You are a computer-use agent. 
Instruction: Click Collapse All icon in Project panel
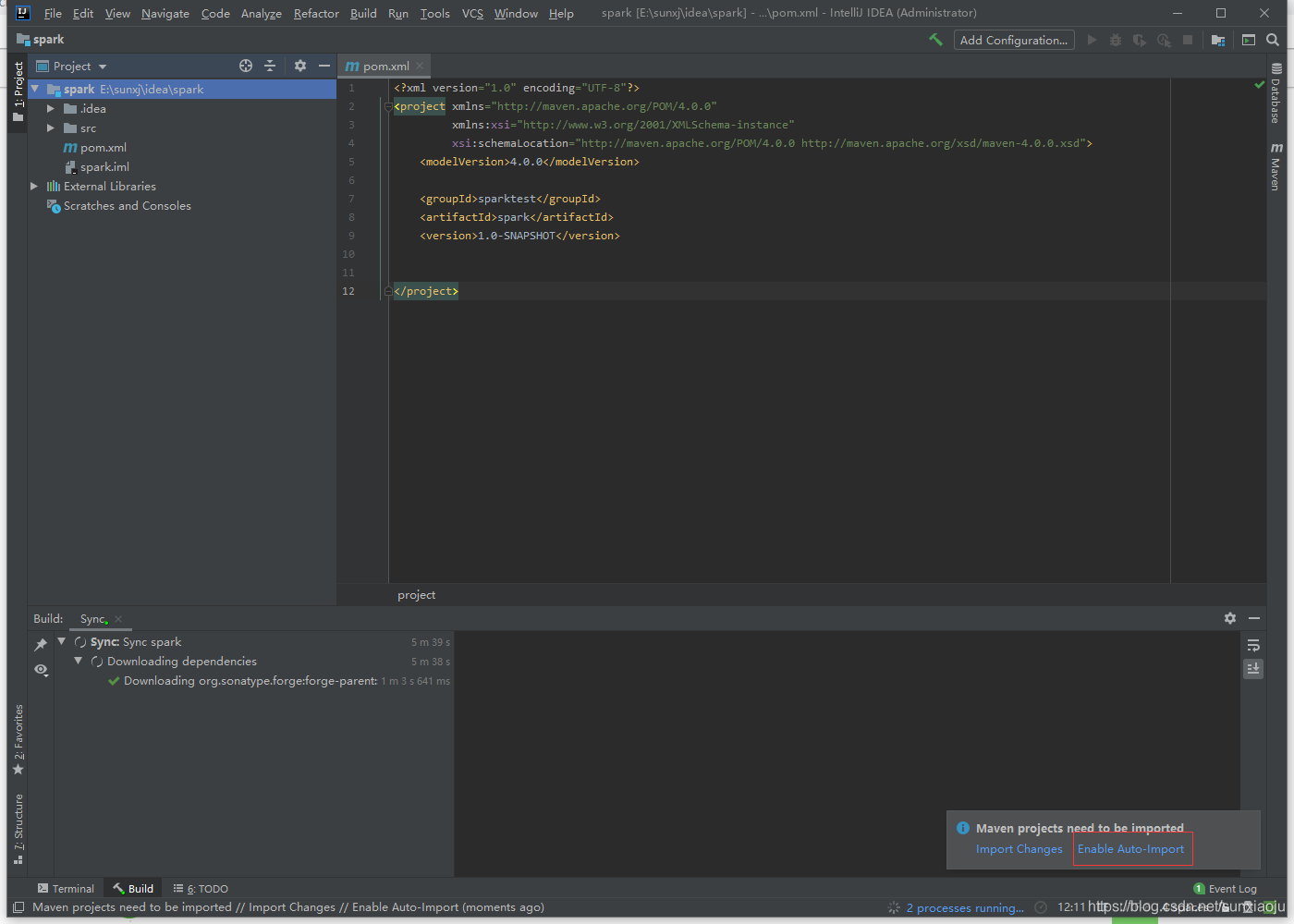270,66
